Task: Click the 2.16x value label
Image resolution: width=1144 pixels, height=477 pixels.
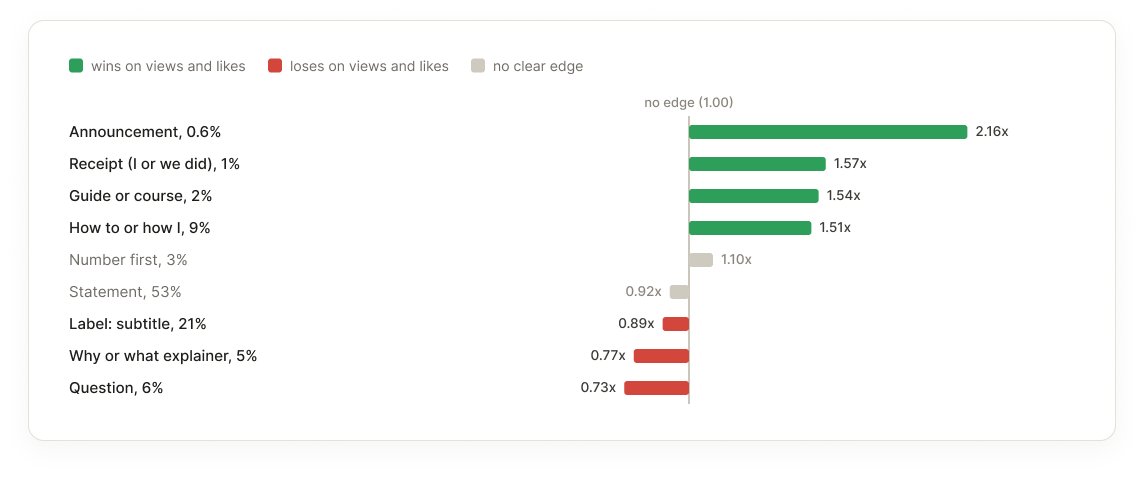Action: [x=992, y=132]
